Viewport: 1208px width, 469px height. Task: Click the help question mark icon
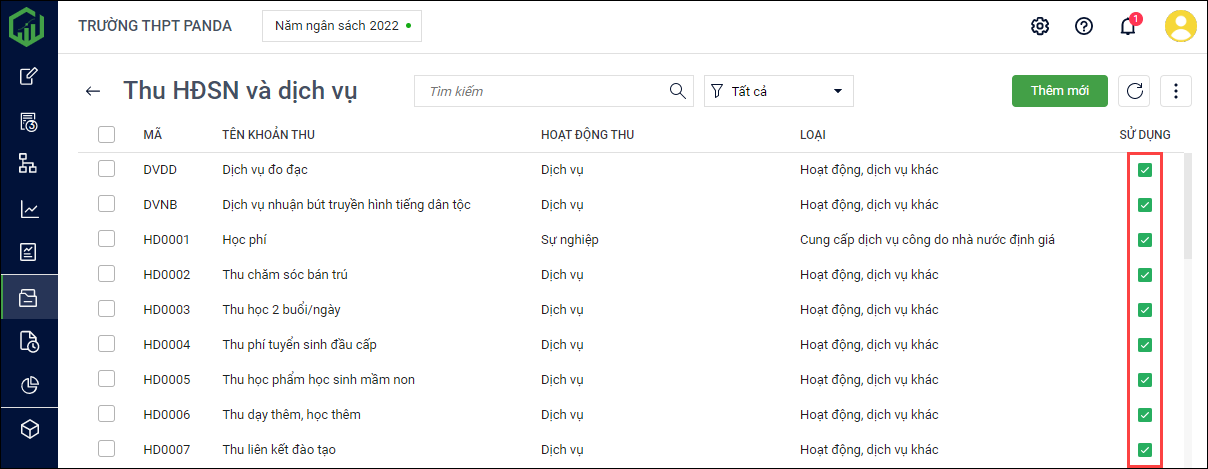pos(1083,26)
